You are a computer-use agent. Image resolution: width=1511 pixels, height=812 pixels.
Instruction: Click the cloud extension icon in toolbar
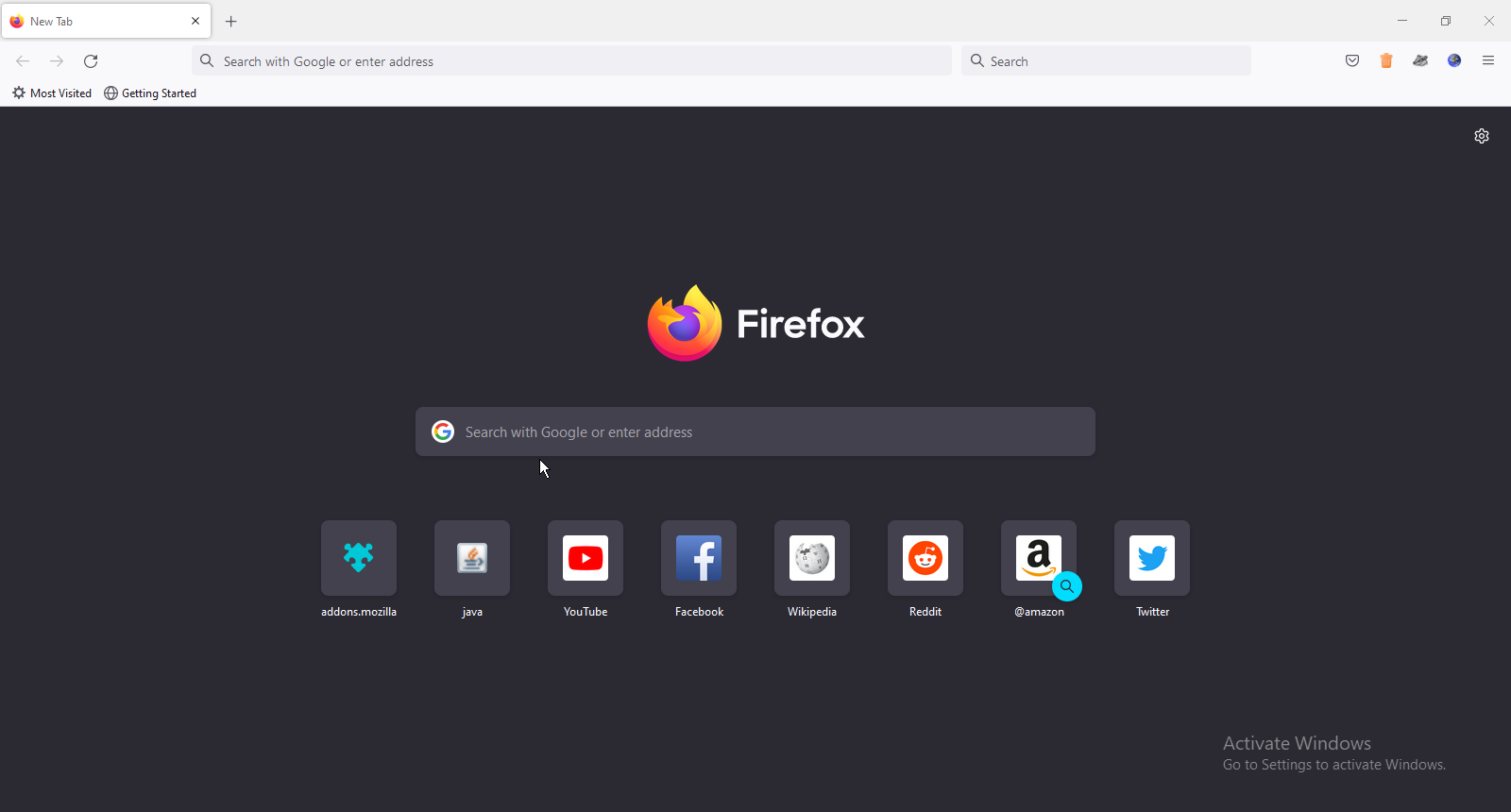click(1420, 61)
